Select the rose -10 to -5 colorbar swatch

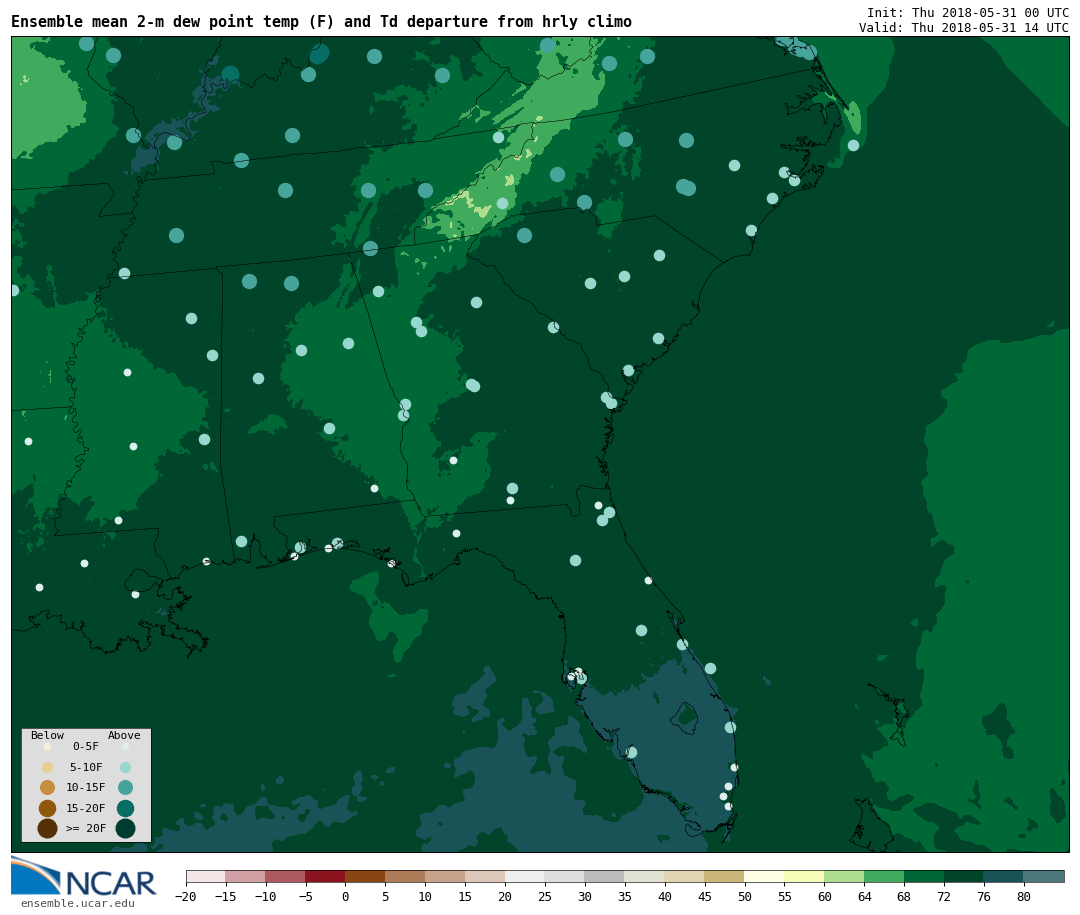click(285, 876)
